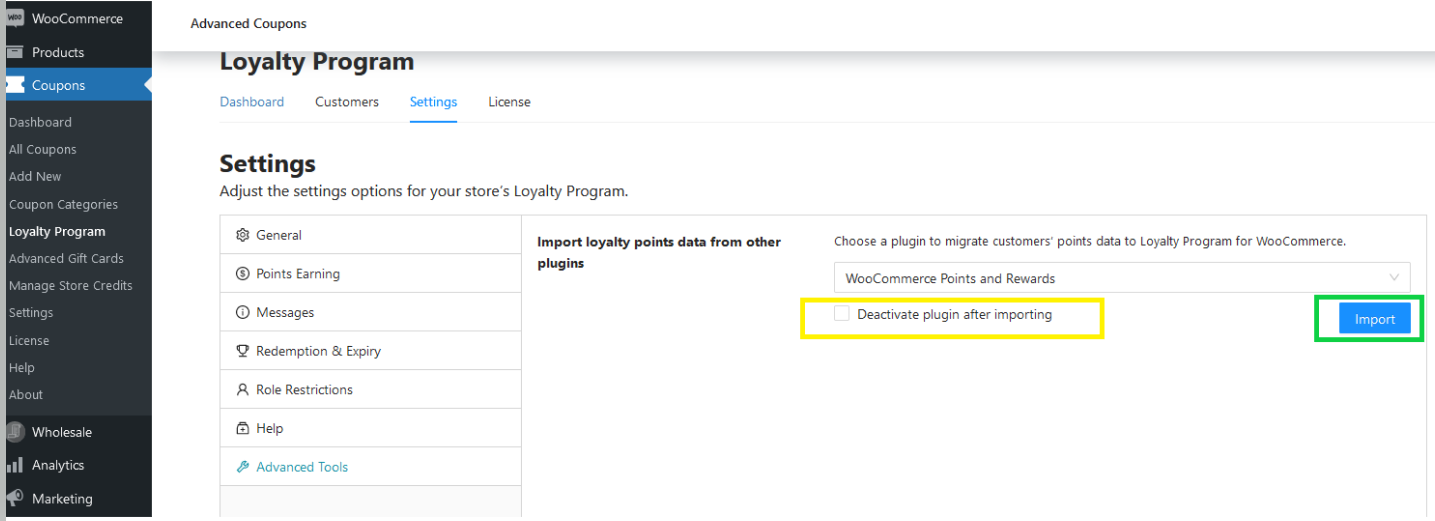The width and height of the screenshot is (1435, 521).
Task: Go to Manage Store Credits
Action: coord(70,285)
